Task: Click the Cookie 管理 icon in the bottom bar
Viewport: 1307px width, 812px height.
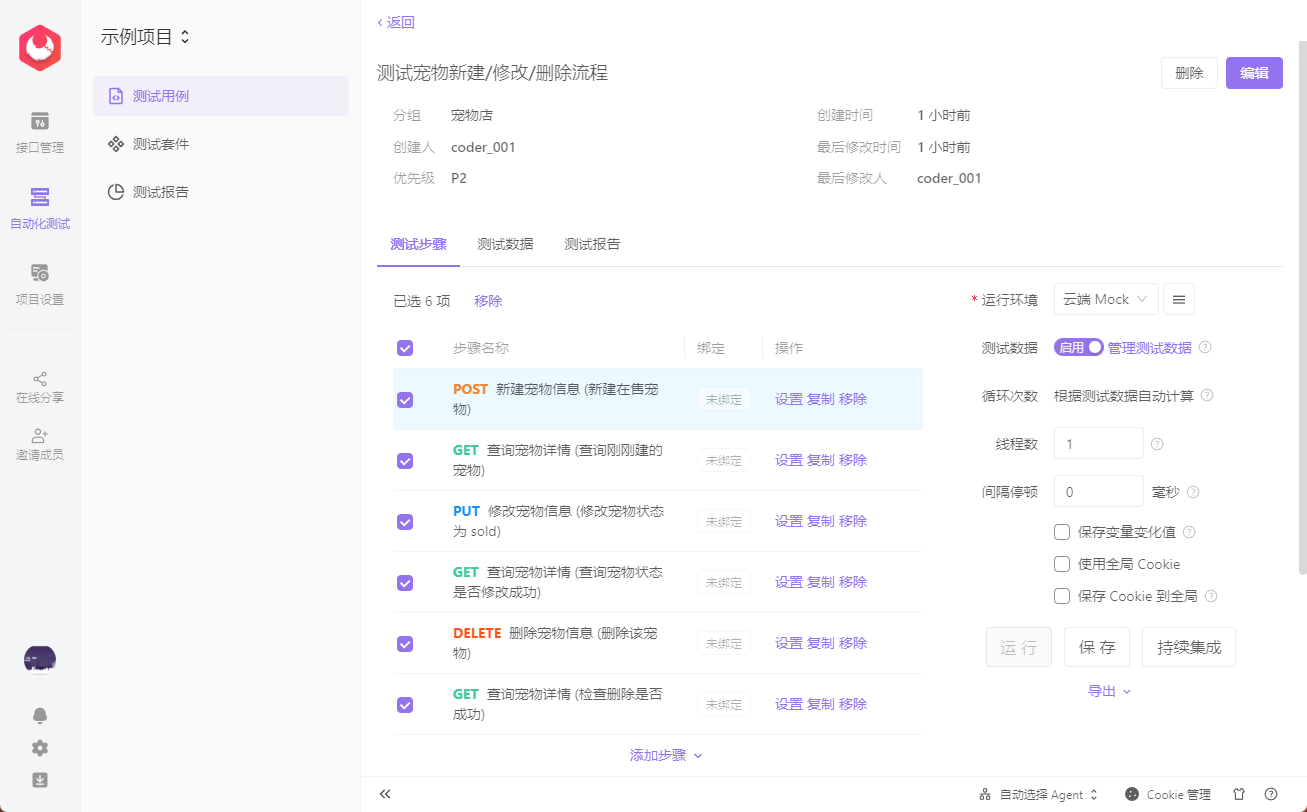Action: [1130, 794]
